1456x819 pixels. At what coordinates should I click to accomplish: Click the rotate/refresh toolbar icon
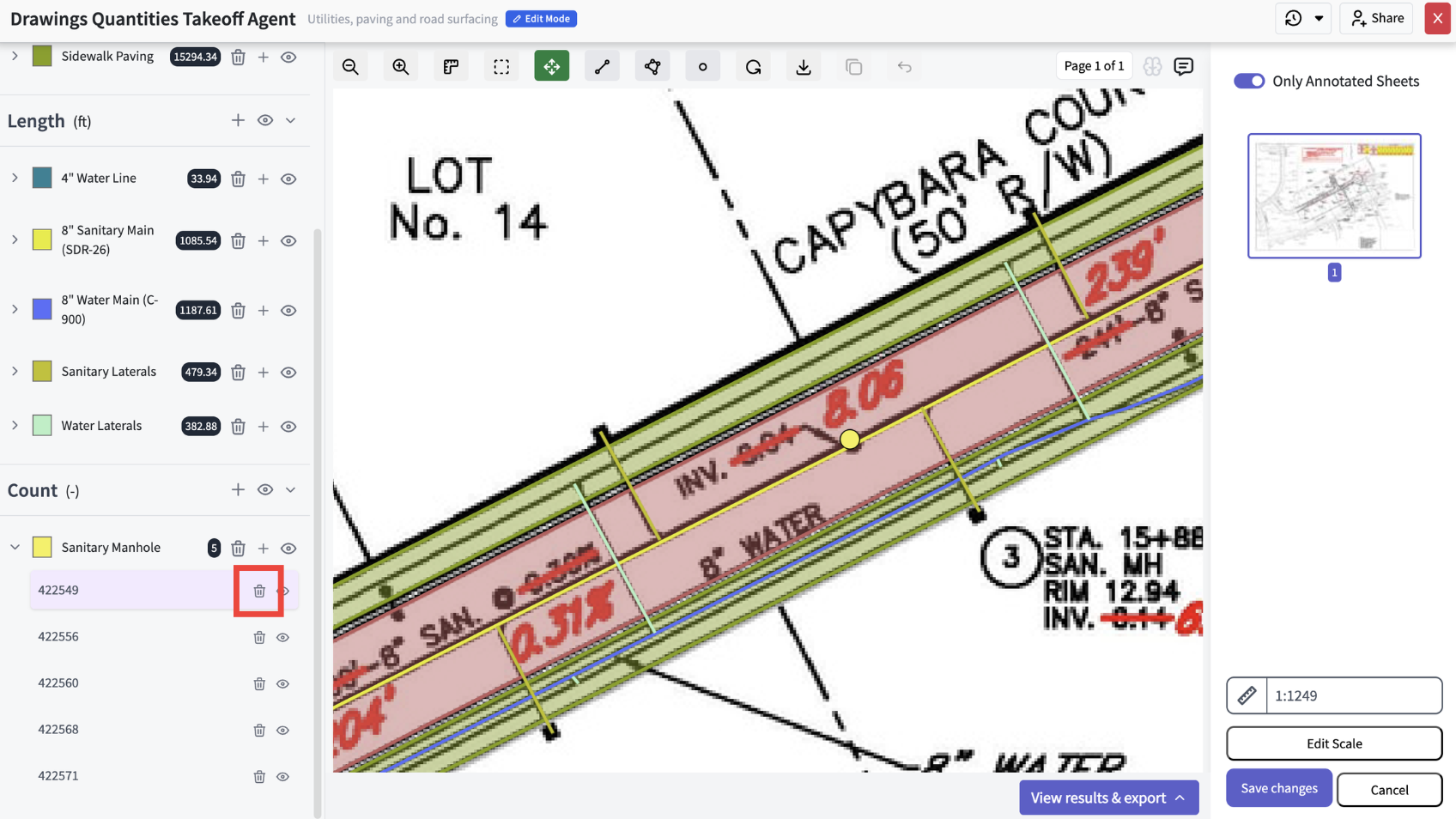pos(753,67)
